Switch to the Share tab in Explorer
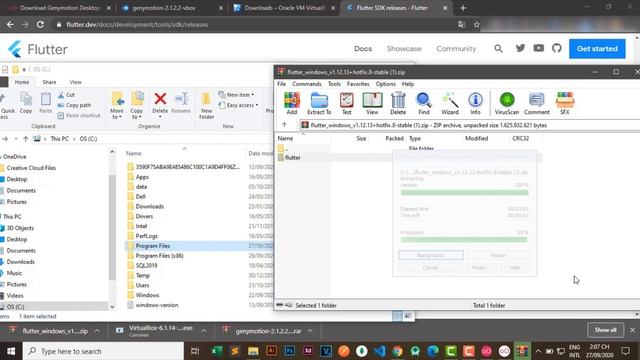This screenshot has width=640, height=360. (49, 82)
